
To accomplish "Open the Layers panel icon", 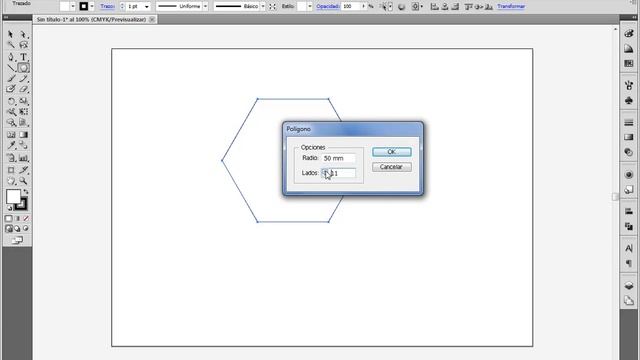I will [x=629, y=286].
